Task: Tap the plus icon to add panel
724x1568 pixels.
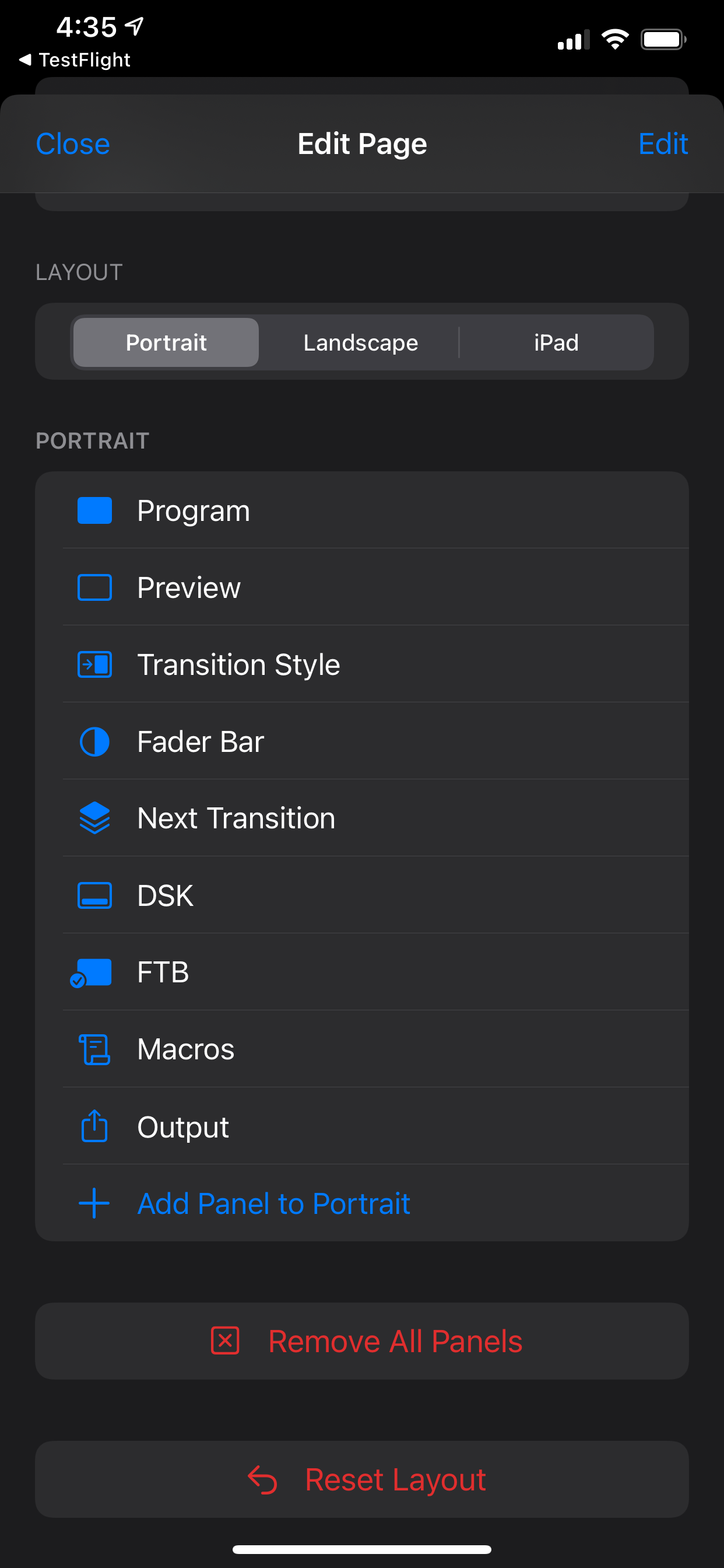Action: (x=94, y=1203)
